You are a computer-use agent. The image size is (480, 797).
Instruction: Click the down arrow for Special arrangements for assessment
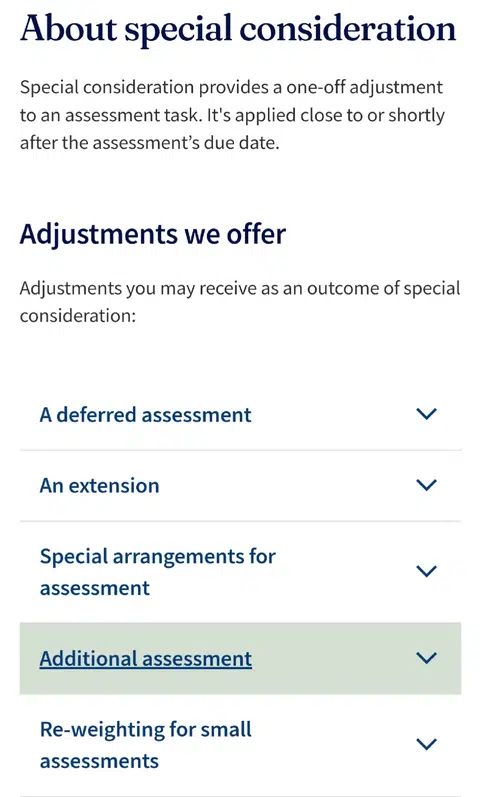[426, 571]
